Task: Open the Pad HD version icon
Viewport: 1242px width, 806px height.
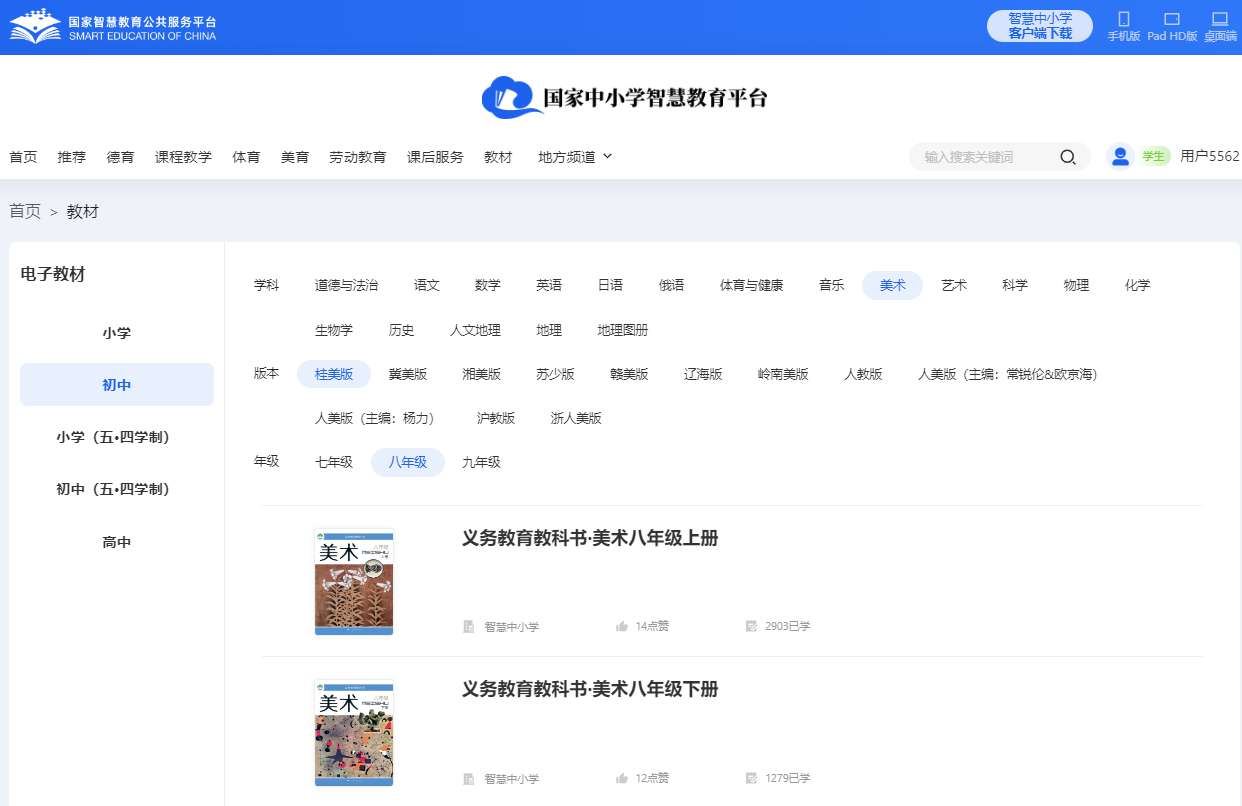Action: click(1172, 19)
